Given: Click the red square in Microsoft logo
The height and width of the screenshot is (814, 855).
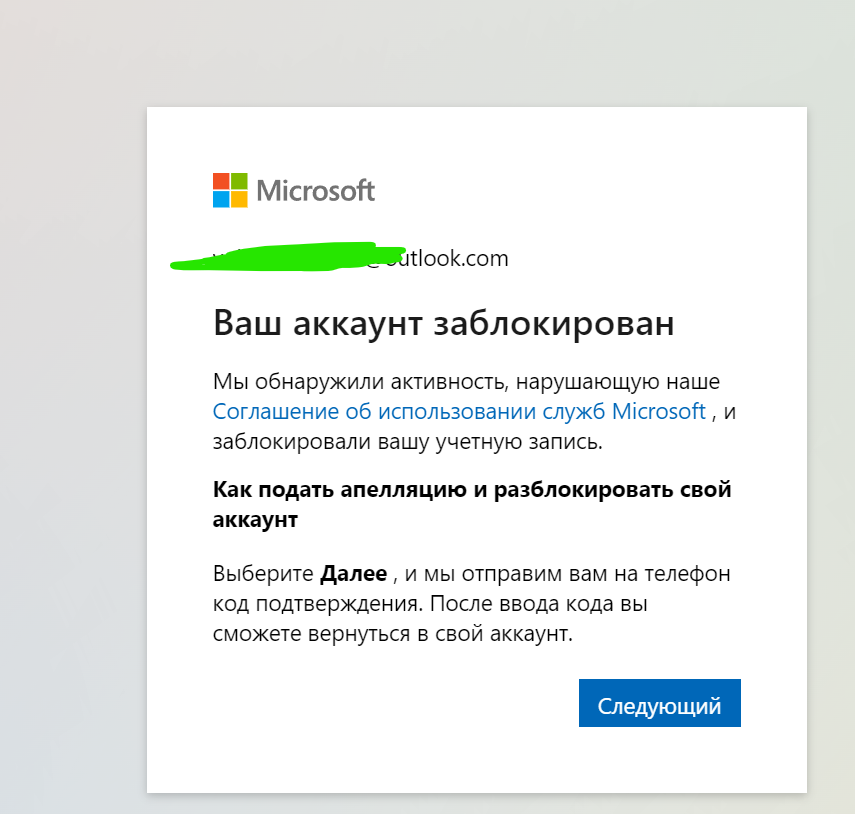Looking at the screenshot, I should (x=221, y=181).
